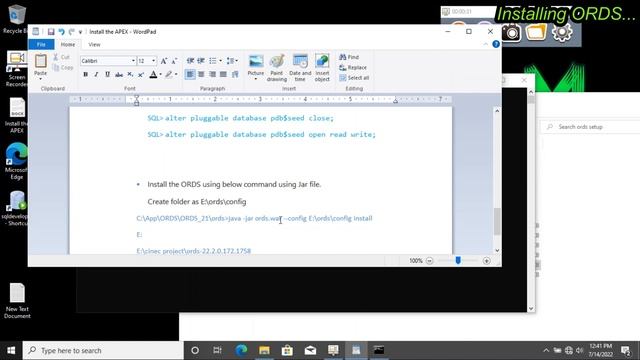Undo with the quick access toolbar arrow
The image size is (640, 360).
click(x=61, y=31)
